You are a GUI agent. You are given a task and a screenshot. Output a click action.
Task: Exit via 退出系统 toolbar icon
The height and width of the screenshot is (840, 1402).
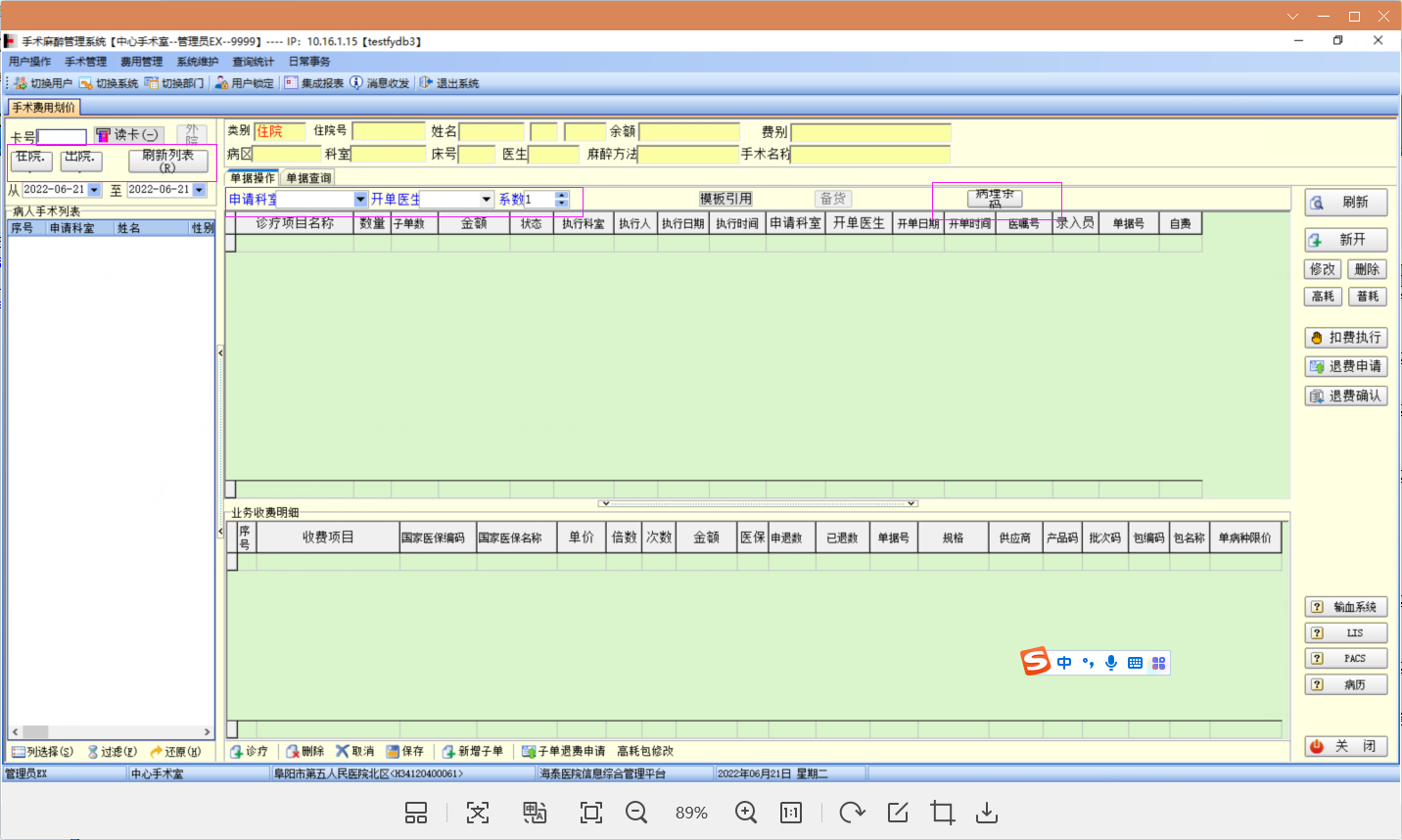pyautogui.click(x=449, y=83)
